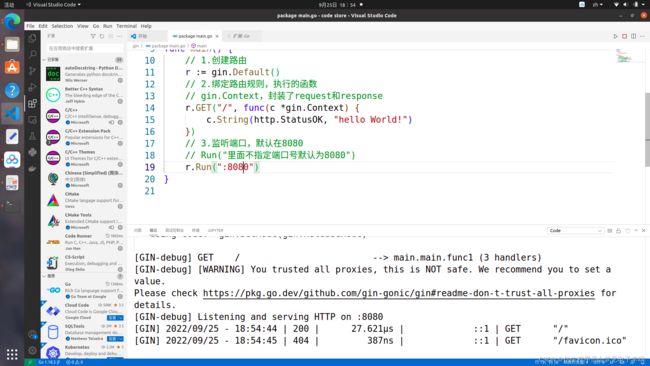Install the Cloud Code extension
The image size is (650, 366).
pos(112,318)
